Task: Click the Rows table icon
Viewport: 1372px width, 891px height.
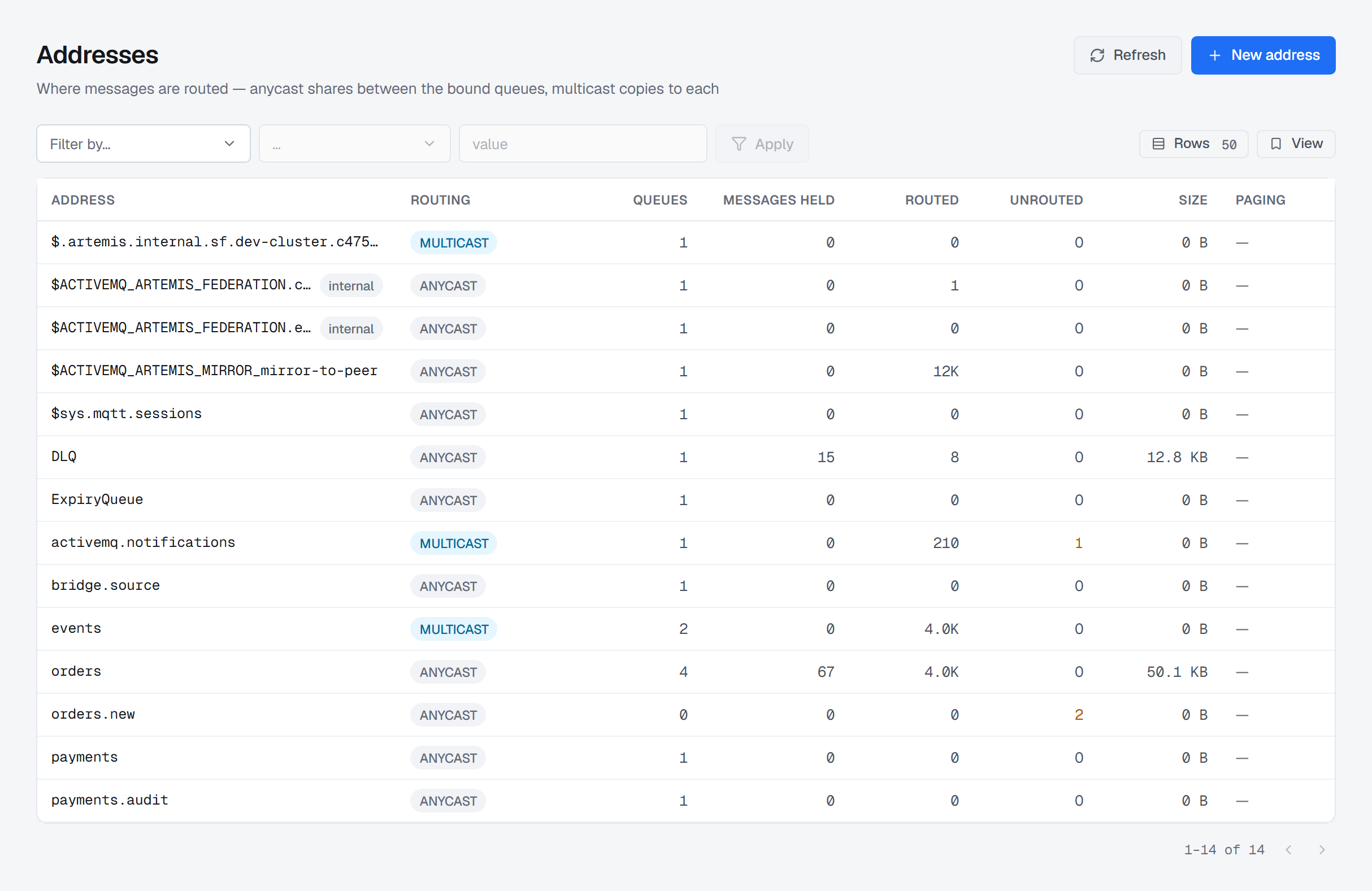Action: 1158,144
